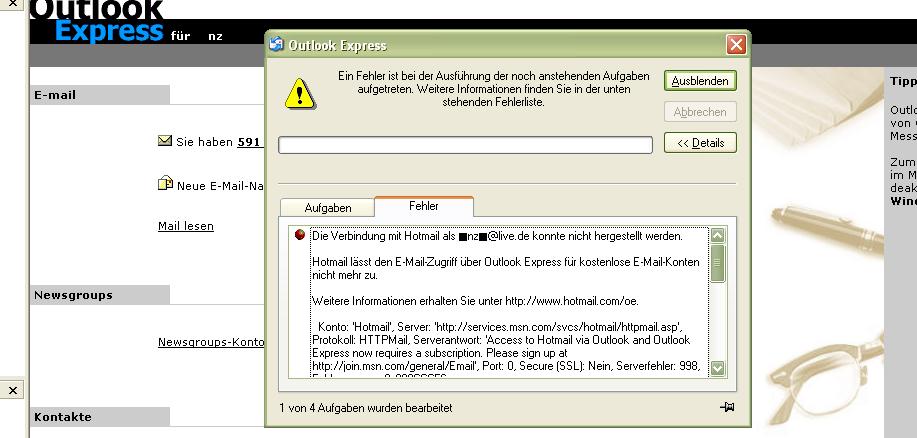Click the Hotmail connection error message text
Image resolution: width=917 pixels, height=438 pixels.
pos(497,236)
